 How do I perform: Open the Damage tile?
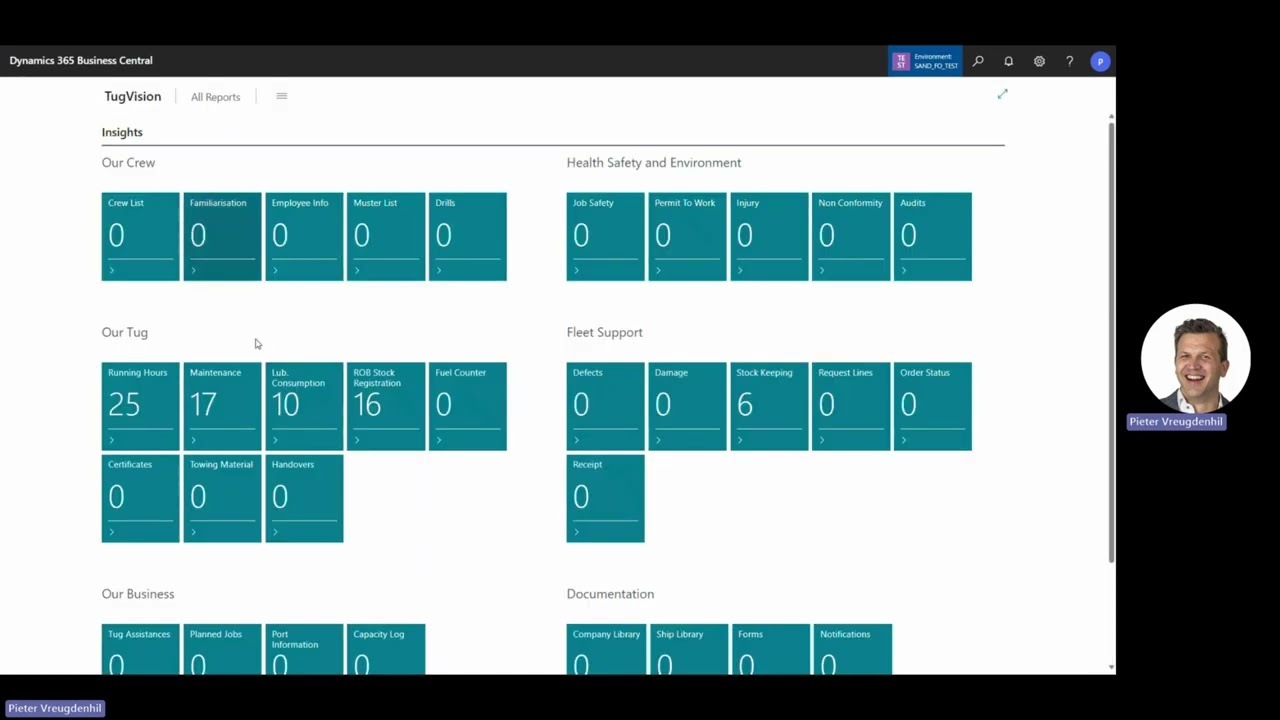tap(687, 406)
